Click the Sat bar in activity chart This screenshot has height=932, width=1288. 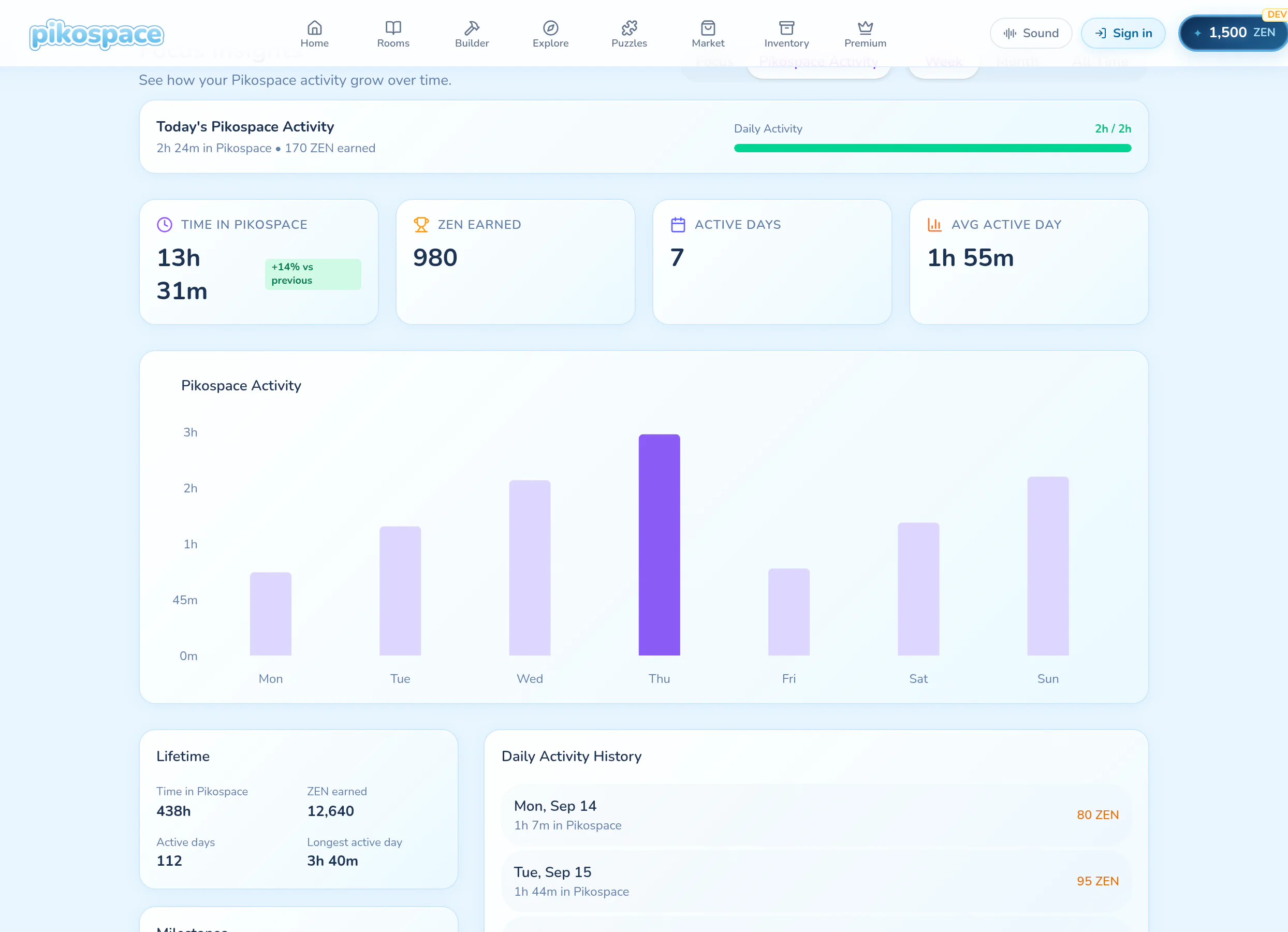pyautogui.click(x=918, y=588)
